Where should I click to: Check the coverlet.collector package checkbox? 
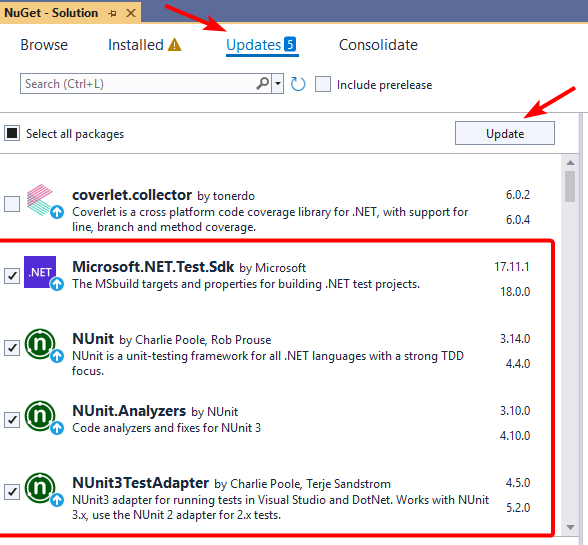(x=12, y=204)
